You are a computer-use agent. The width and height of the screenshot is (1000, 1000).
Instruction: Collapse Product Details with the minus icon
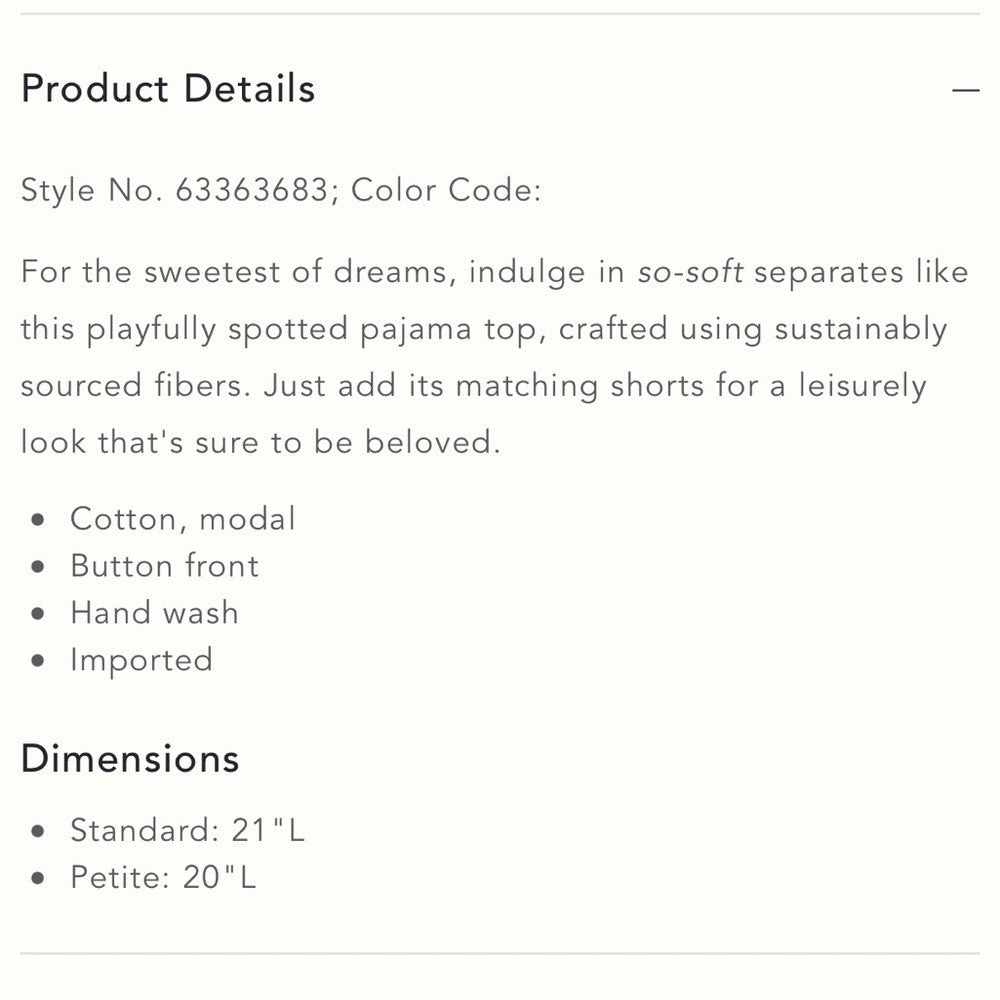(965, 90)
